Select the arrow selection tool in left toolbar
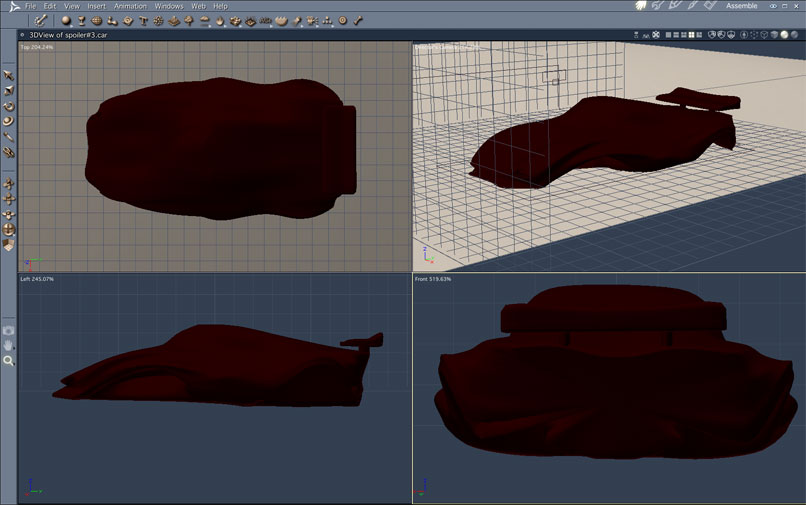Screen dimensions: 806x505 point(8,76)
